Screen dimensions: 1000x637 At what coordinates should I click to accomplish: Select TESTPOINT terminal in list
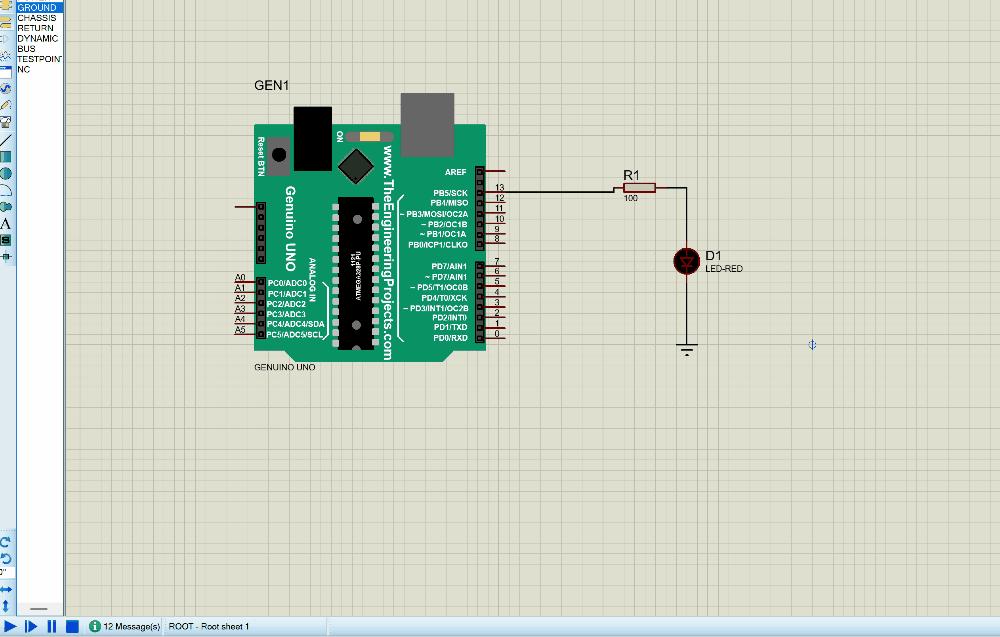(x=40, y=59)
